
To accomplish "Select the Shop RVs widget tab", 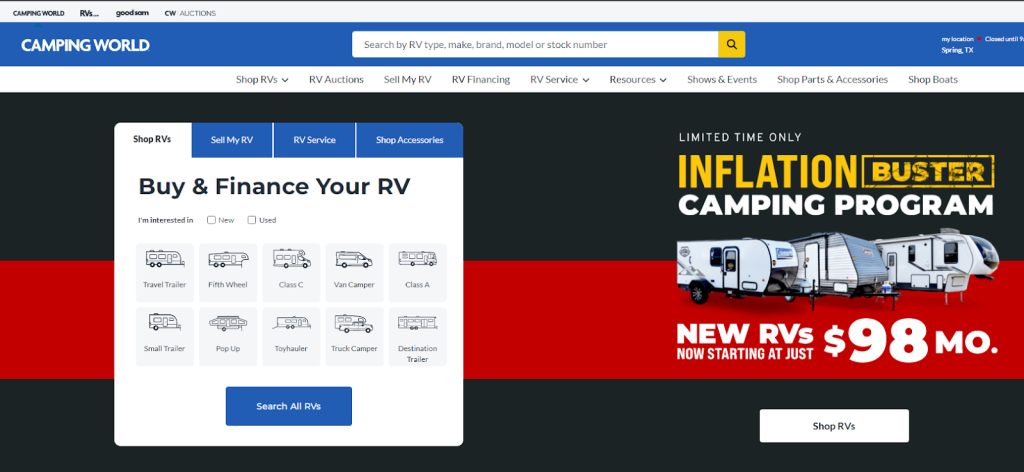I will point(152,139).
